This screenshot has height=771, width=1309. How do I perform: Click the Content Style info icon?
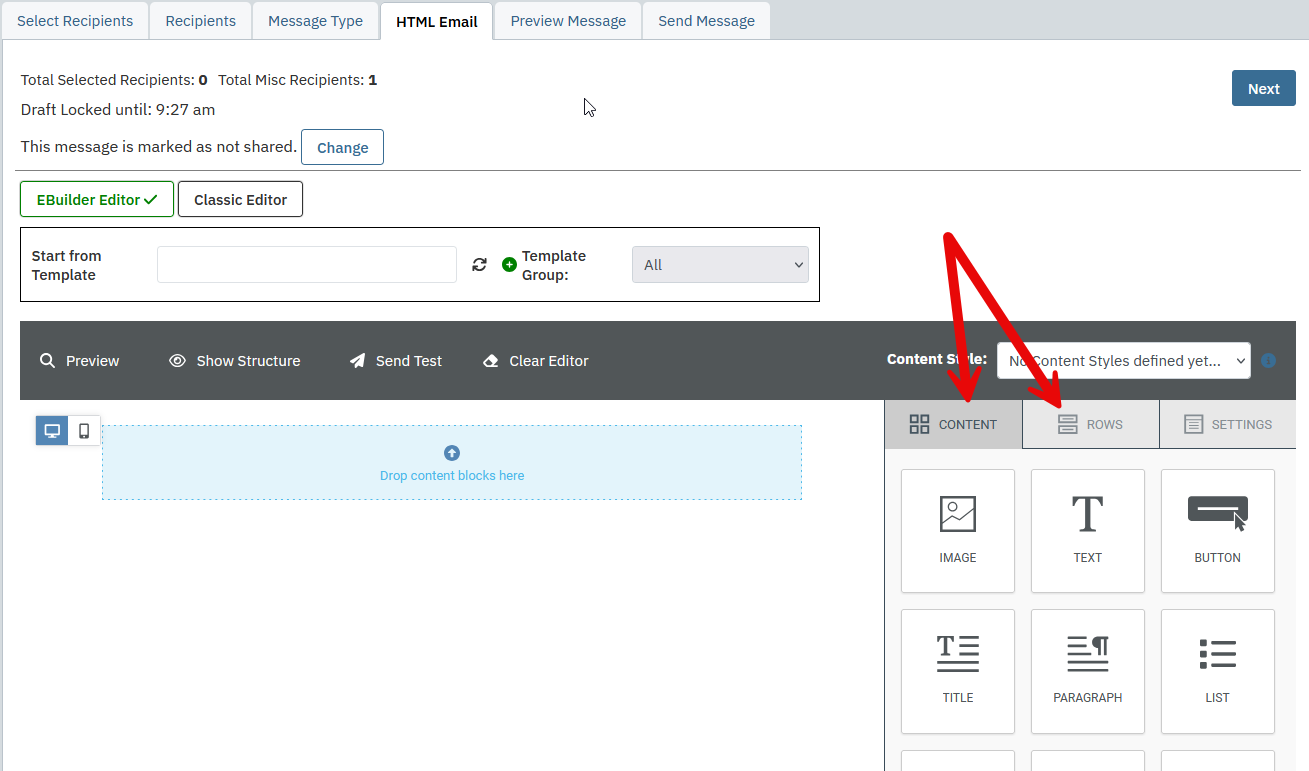(x=1269, y=361)
